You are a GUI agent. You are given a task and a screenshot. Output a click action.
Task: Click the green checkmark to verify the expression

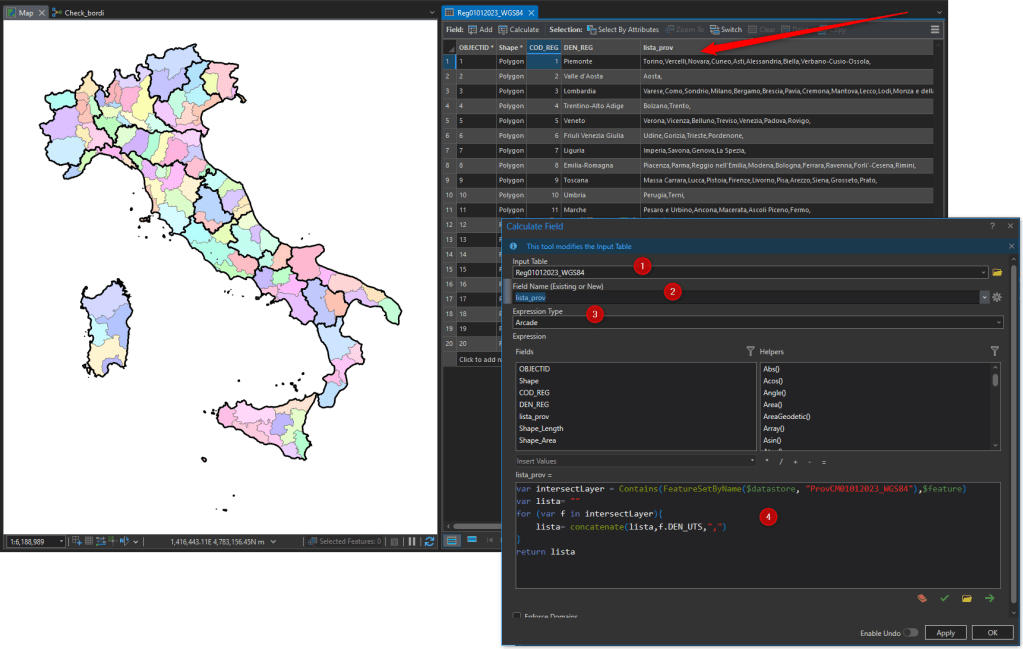coord(944,598)
